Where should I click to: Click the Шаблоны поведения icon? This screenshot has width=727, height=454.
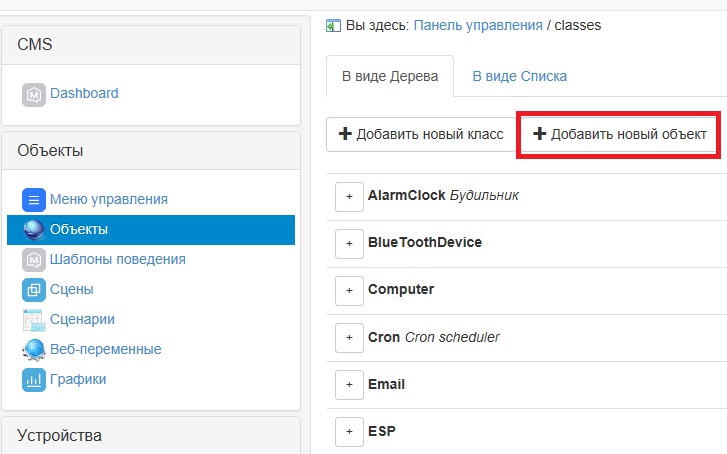pos(34,259)
